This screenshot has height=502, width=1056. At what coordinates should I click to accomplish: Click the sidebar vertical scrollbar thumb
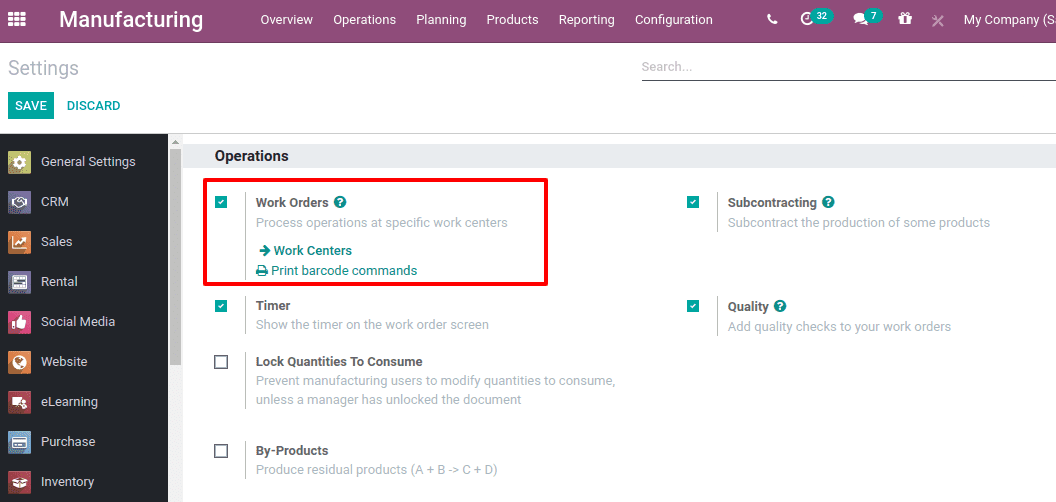pyautogui.click(x=175, y=256)
